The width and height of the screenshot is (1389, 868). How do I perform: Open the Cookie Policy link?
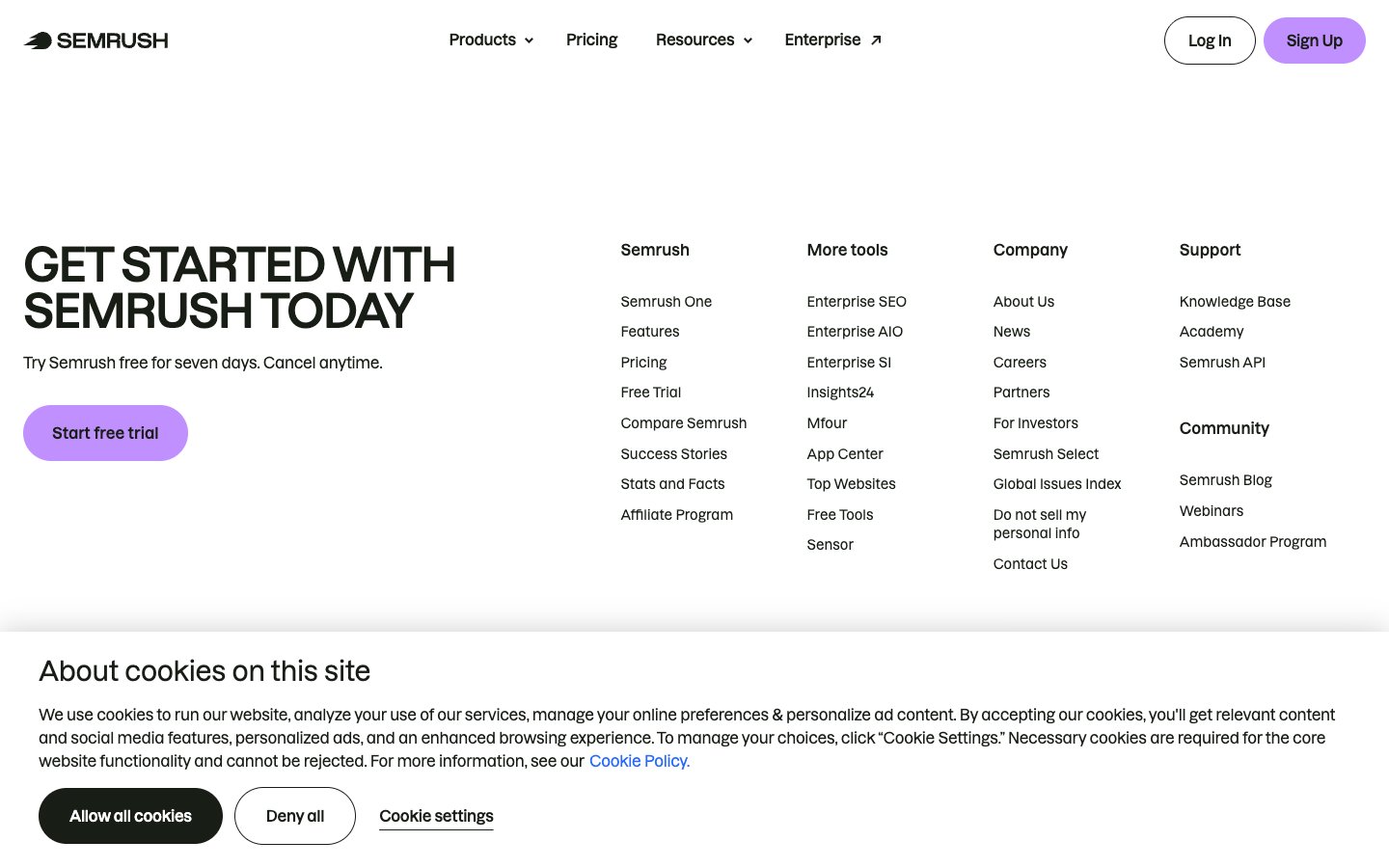pos(639,761)
